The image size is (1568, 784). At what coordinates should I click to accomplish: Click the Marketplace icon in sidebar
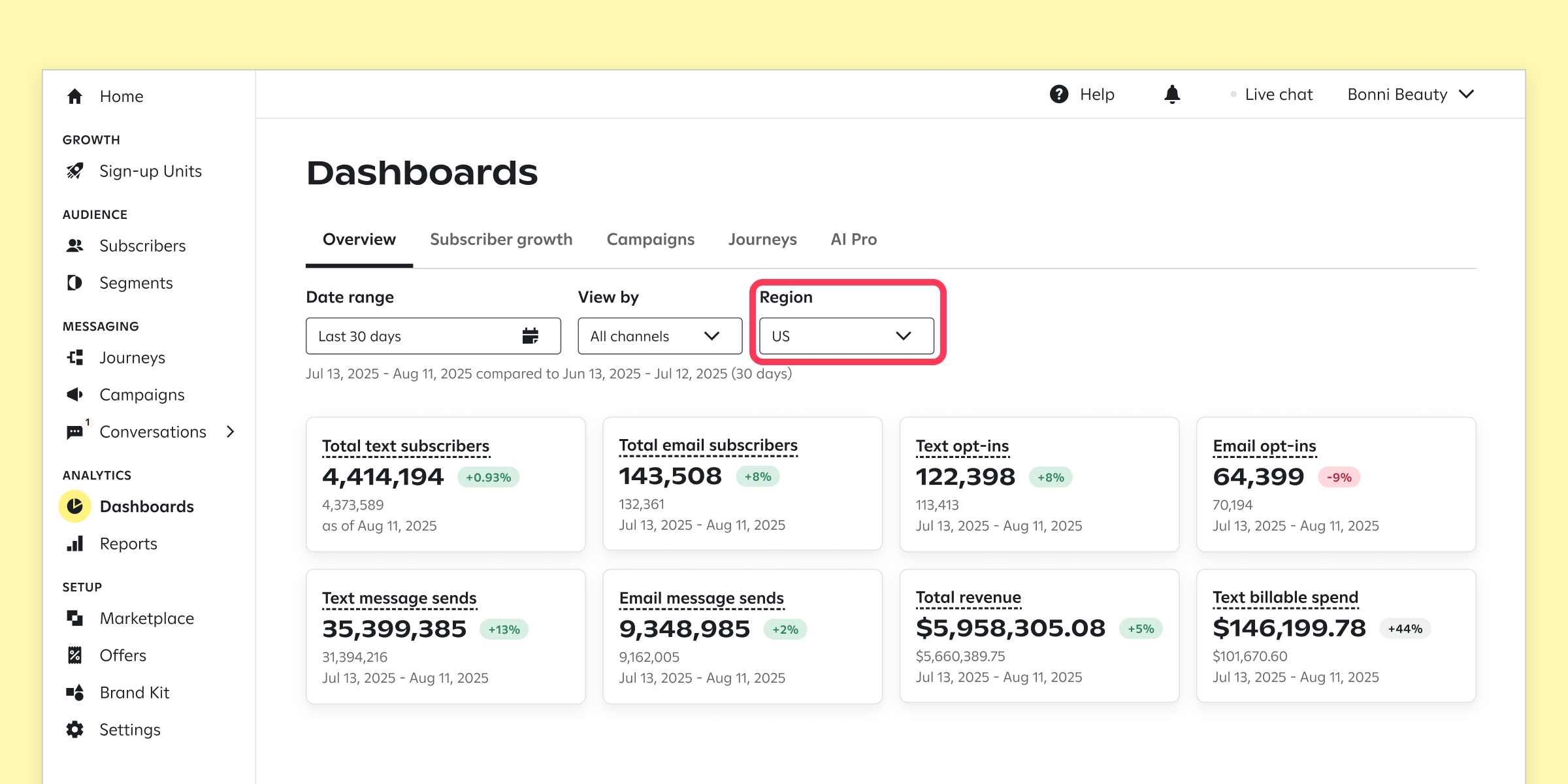[x=75, y=618]
